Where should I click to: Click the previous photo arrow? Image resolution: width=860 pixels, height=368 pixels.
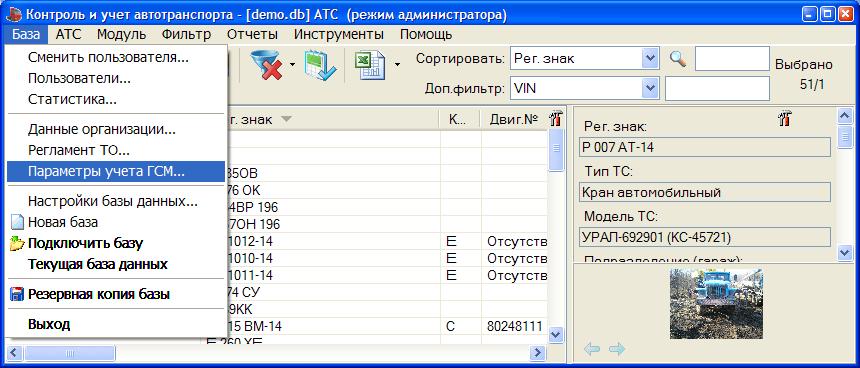point(591,348)
